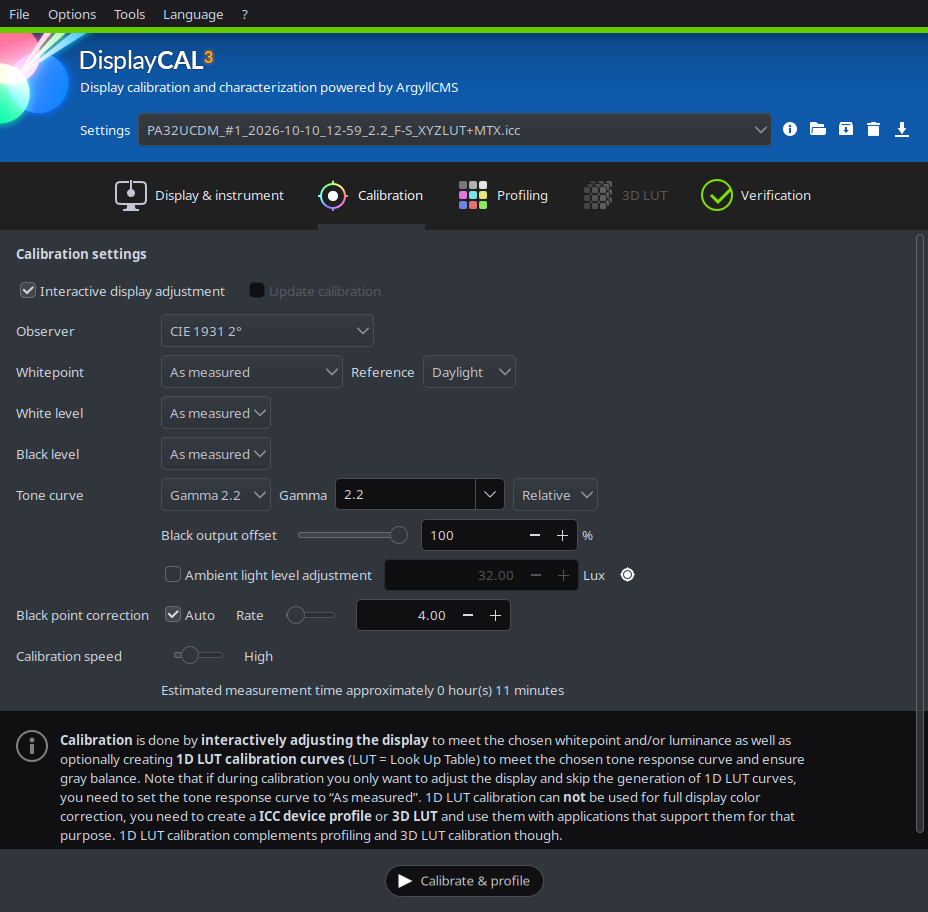
Task: Delete the profile with the trash icon
Action: 873,129
